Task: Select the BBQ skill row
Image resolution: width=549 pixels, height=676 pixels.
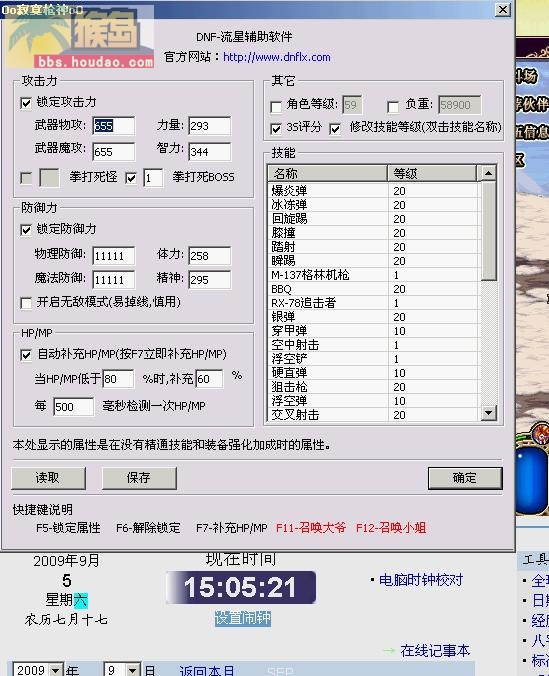Action: pos(373,289)
